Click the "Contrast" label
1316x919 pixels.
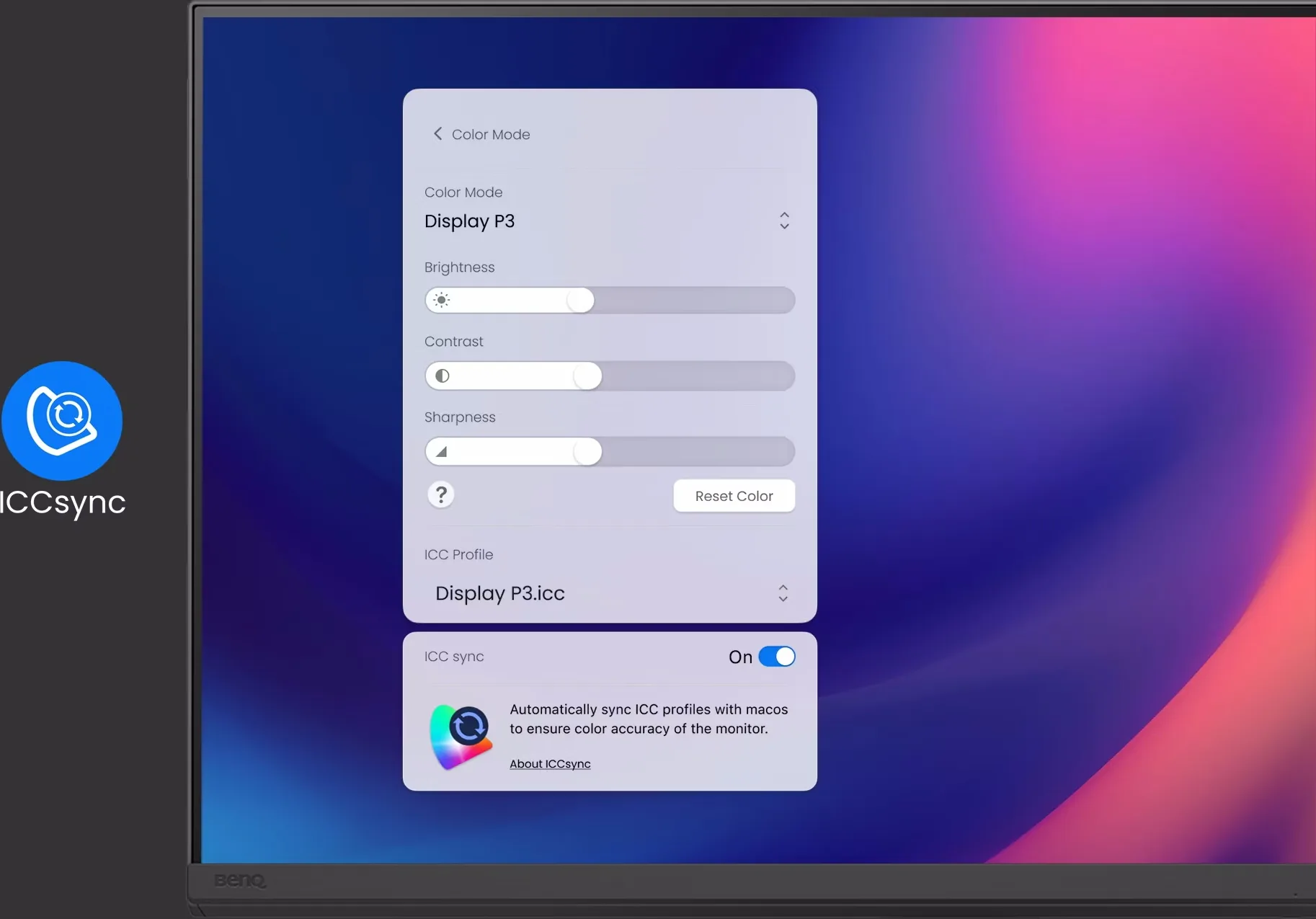454,342
